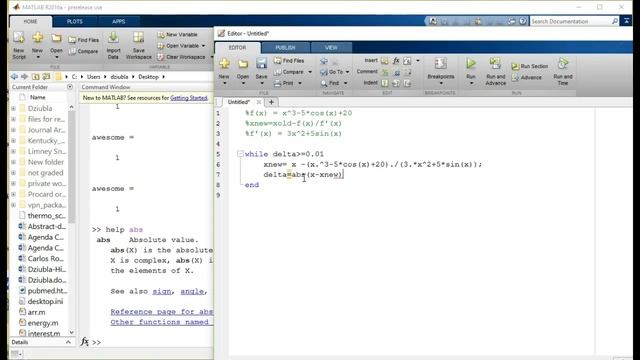The image size is (640, 360).
Task: Switch to the VIEW tab in Editor
Action: pos(331,48)
